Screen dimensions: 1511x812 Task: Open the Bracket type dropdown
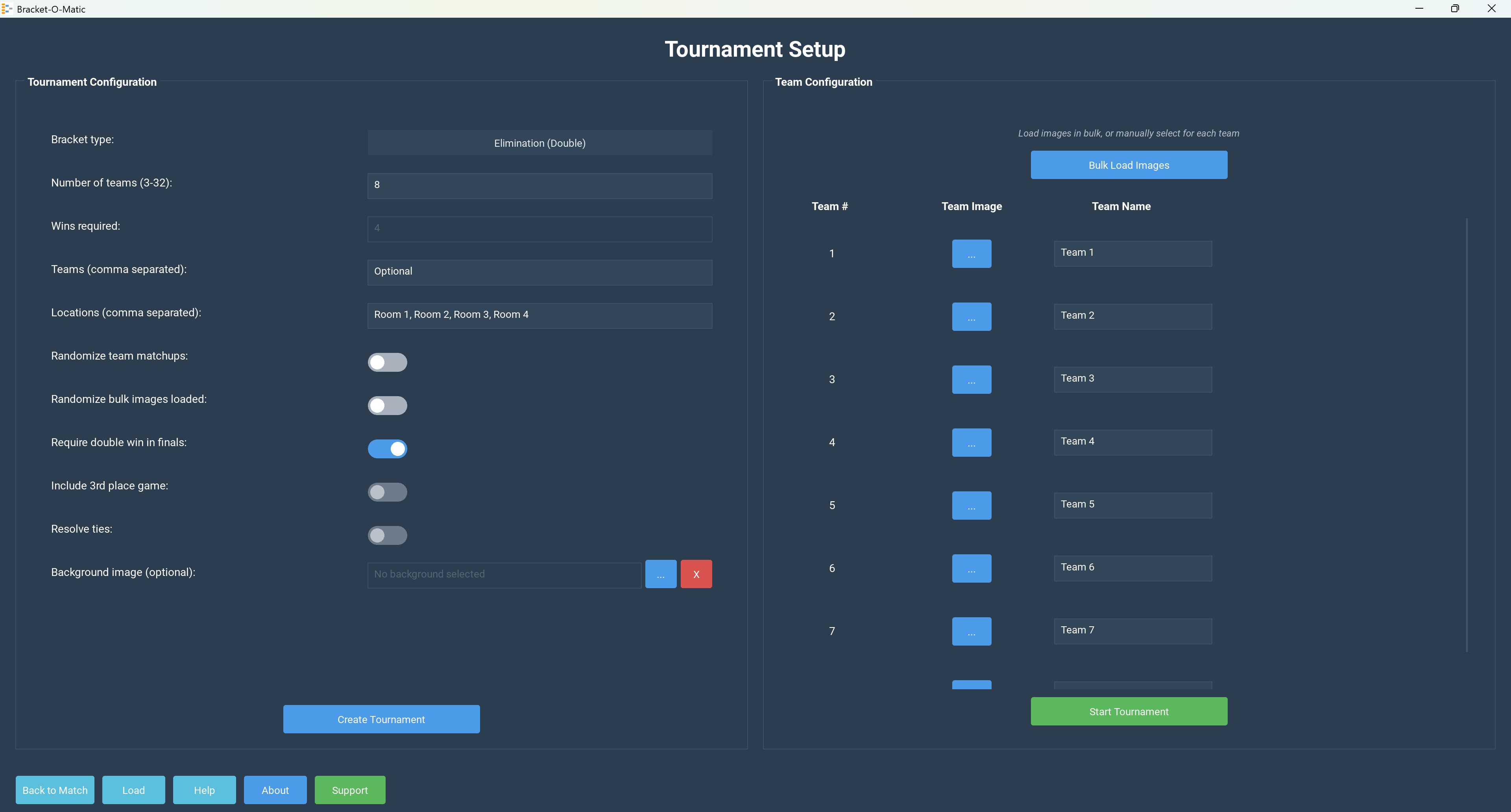(x=539, y=143)
